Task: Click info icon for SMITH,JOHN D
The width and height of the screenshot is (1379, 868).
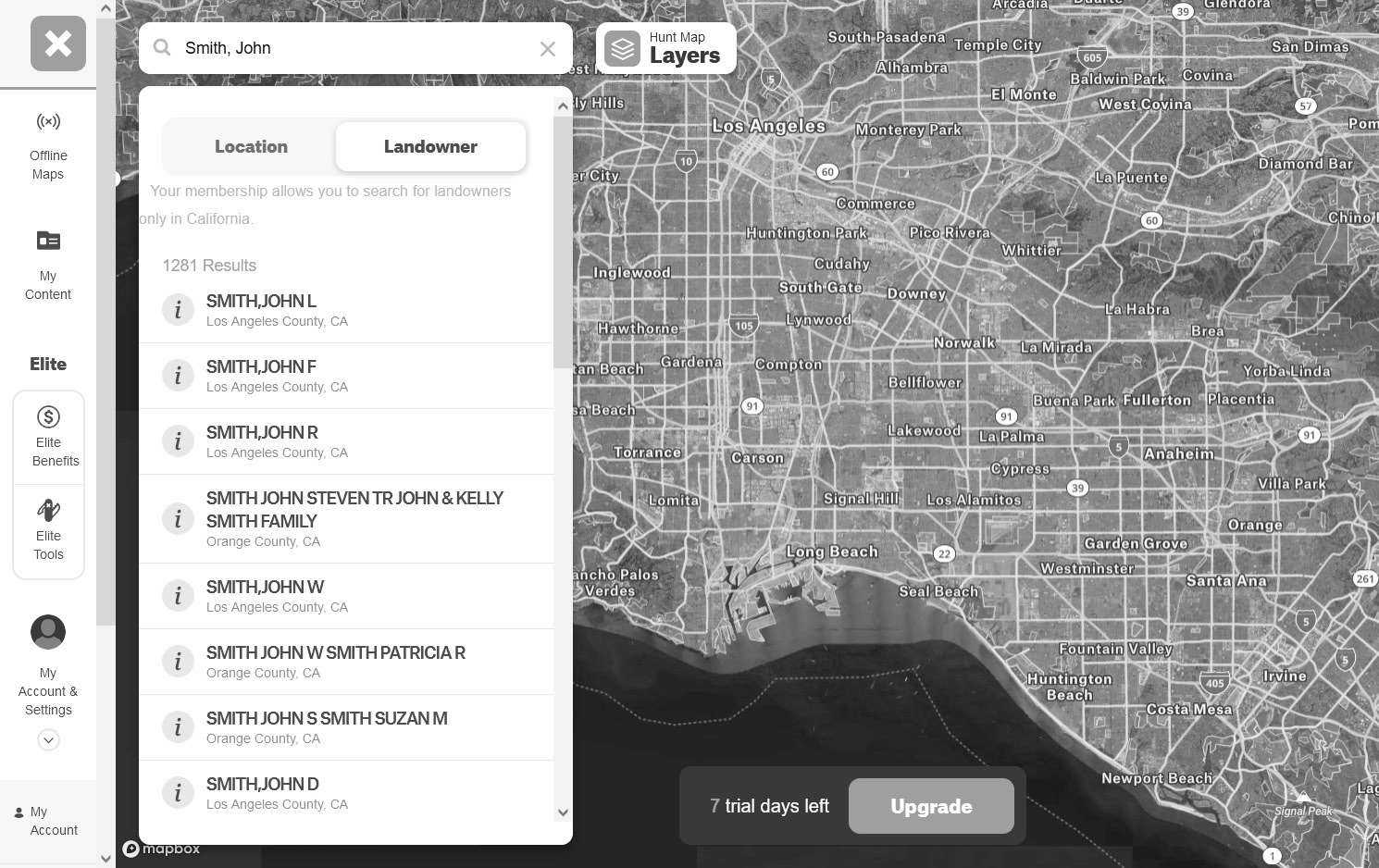Action: (x=178, y=793)
